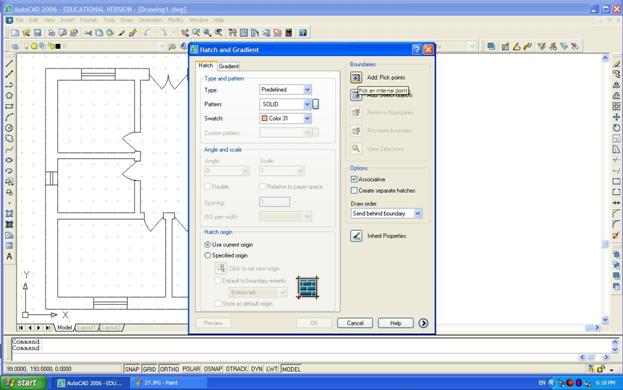Click the Help button in the dialog
Image resolution: width=623 pixels, height=390 pixels.
click(396, 323)
